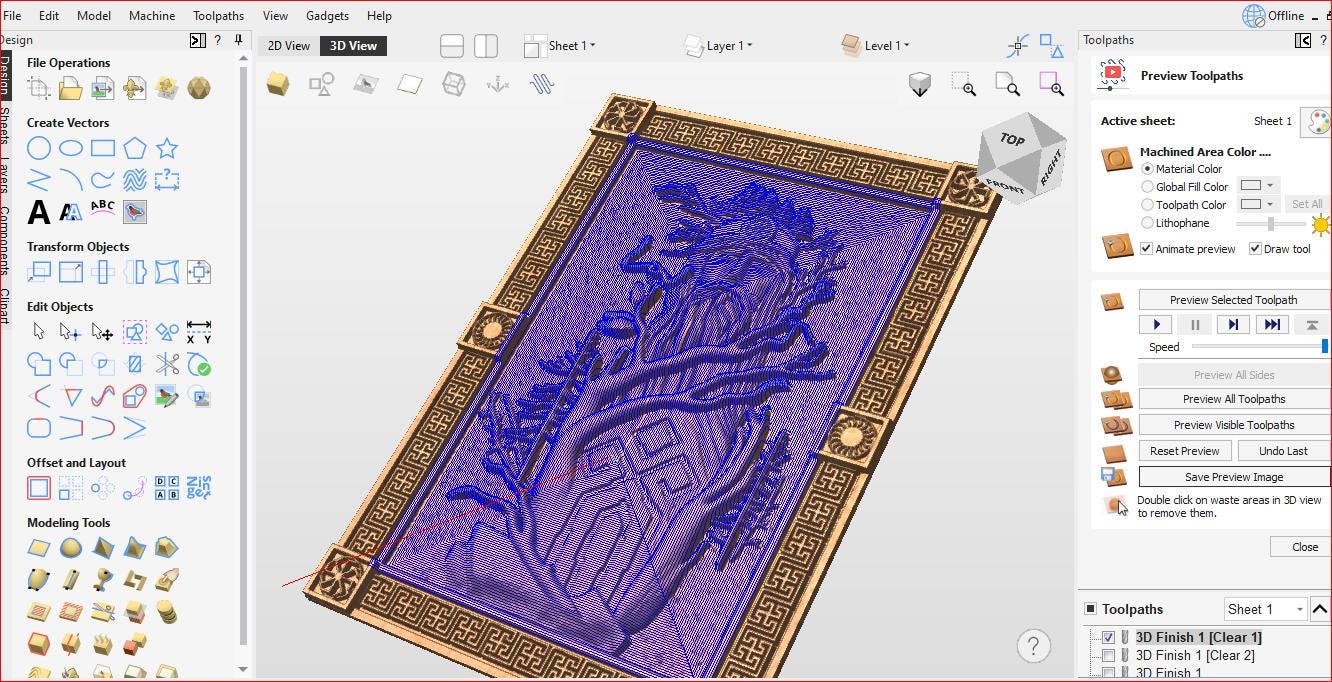Select the Material Color radio button
Viewport: 1332px width, 682px height.
pos(1147,169)
